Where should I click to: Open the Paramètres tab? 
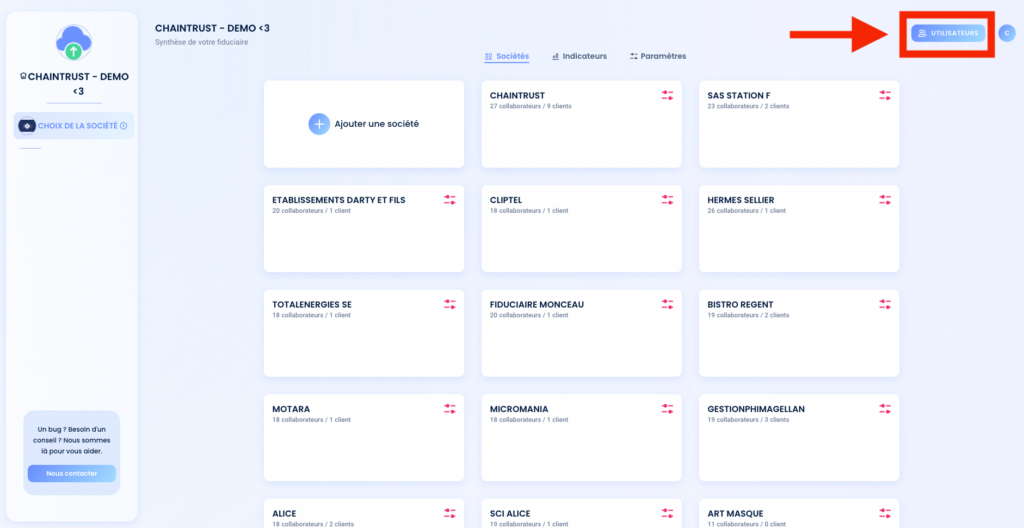658,56
